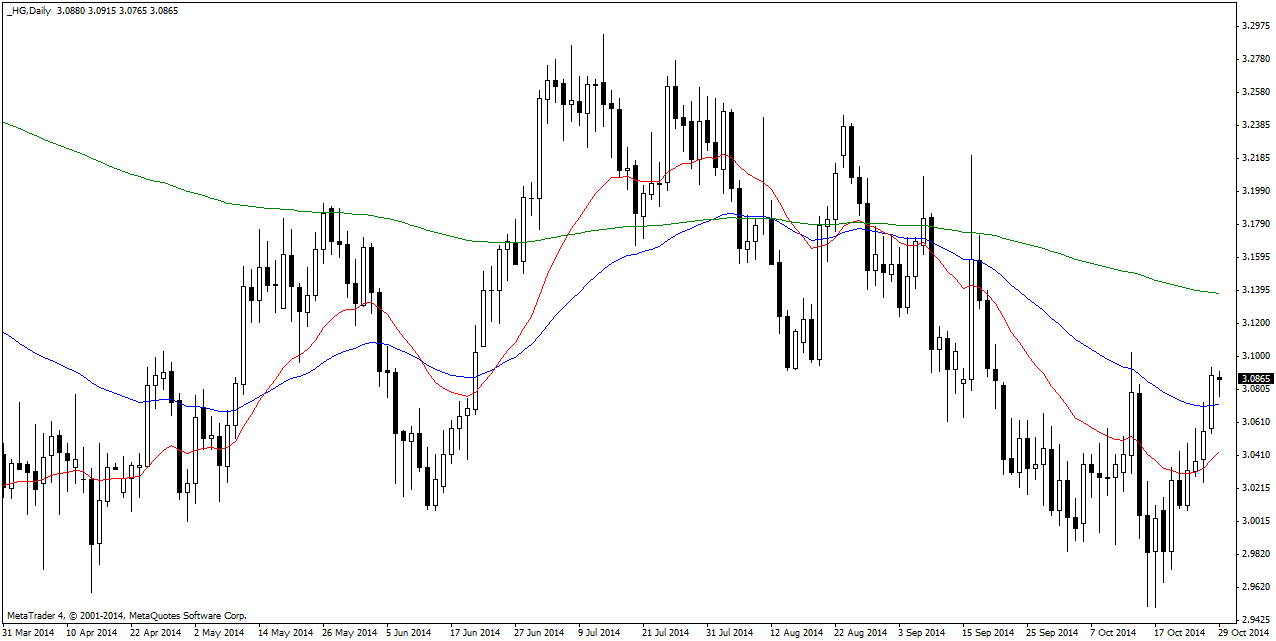Click the 31 Mar 2014 date label
This screenshot has width=1276, height=641.
click(x=29, y=632)
